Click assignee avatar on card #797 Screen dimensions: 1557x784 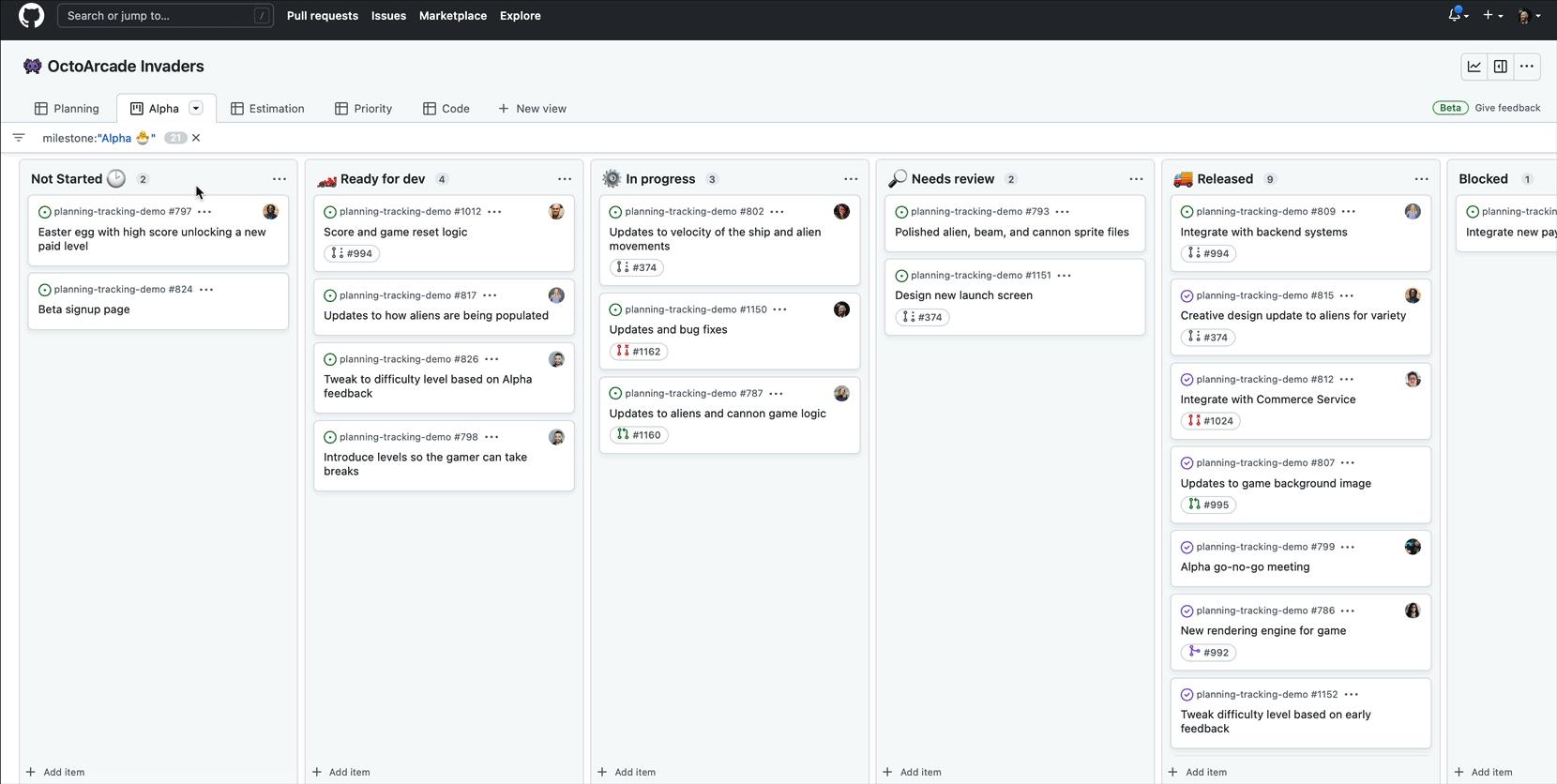pos(271,212)
